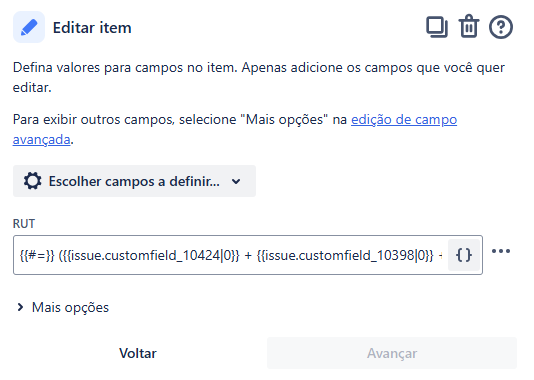The height and width of the screenshot is (380, 534).
Task: Click the word avançada in the link
Action: (x=42, y=140)
